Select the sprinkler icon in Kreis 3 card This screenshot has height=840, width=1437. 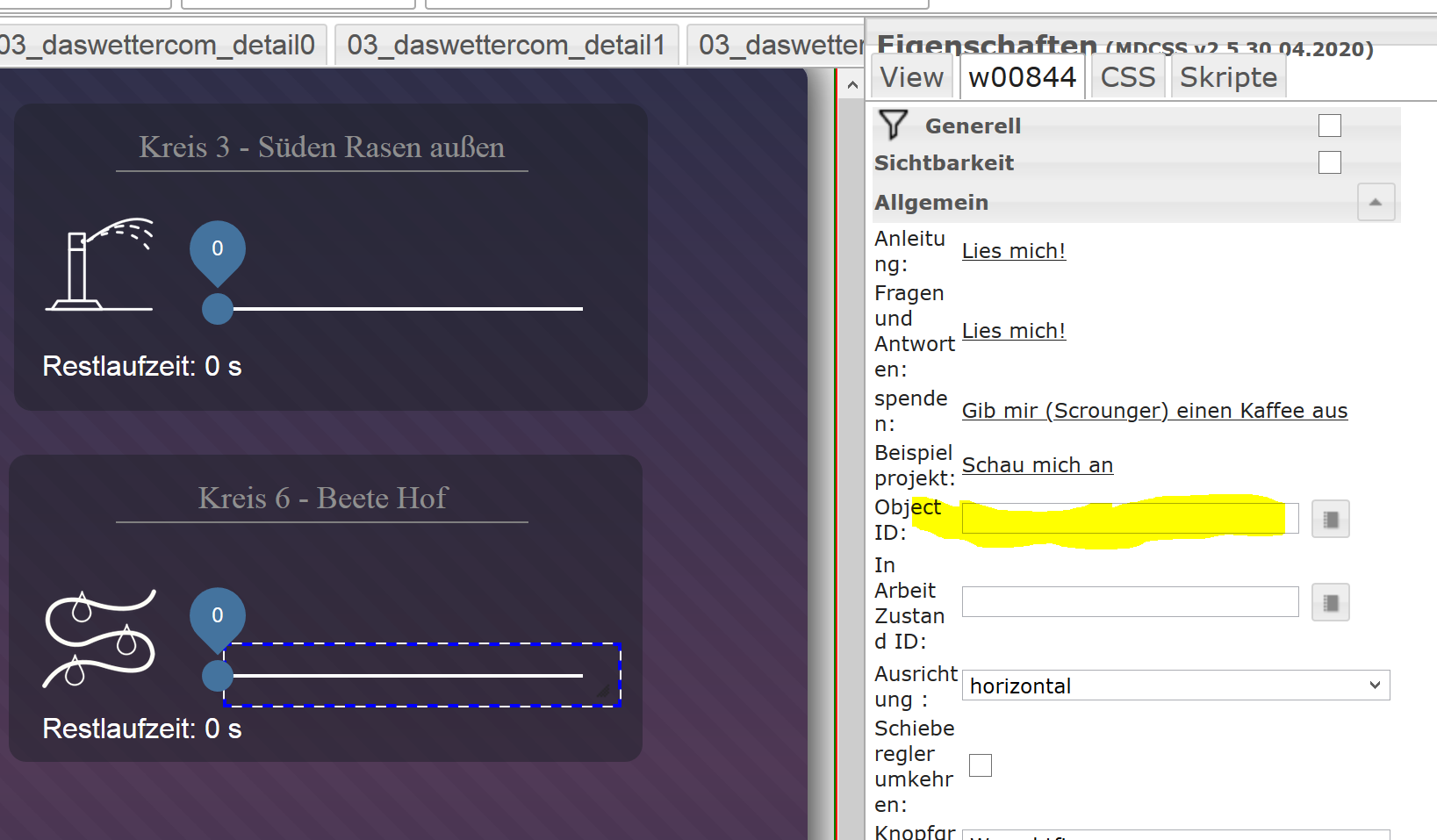(99, 264)
